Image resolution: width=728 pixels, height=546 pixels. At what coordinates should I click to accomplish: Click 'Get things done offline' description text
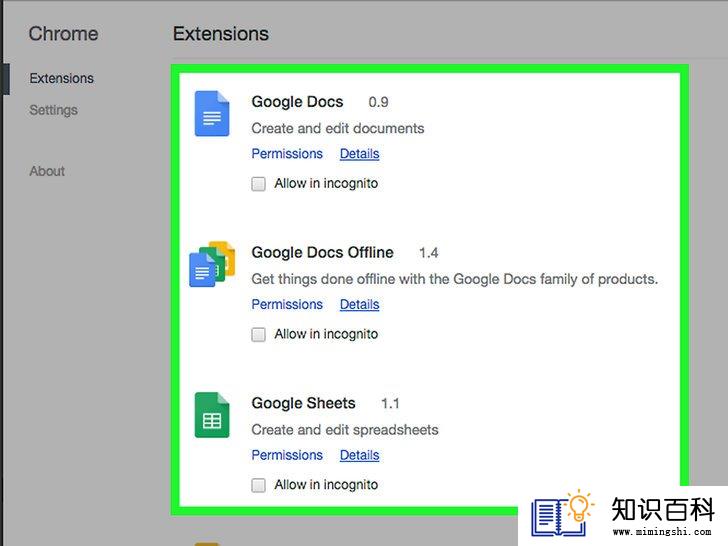click(x=455, y=279)
